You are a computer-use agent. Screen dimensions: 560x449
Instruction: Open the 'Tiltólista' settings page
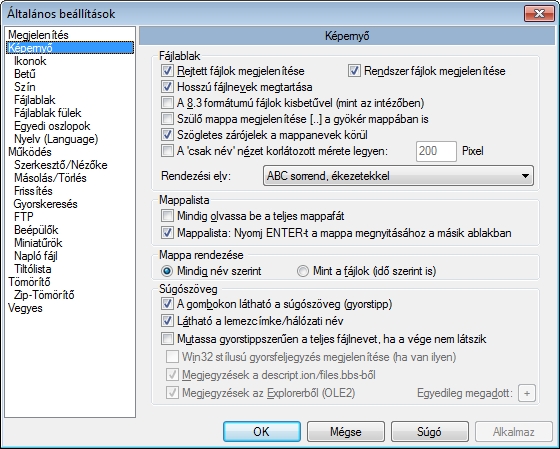(x=32, y=269)
